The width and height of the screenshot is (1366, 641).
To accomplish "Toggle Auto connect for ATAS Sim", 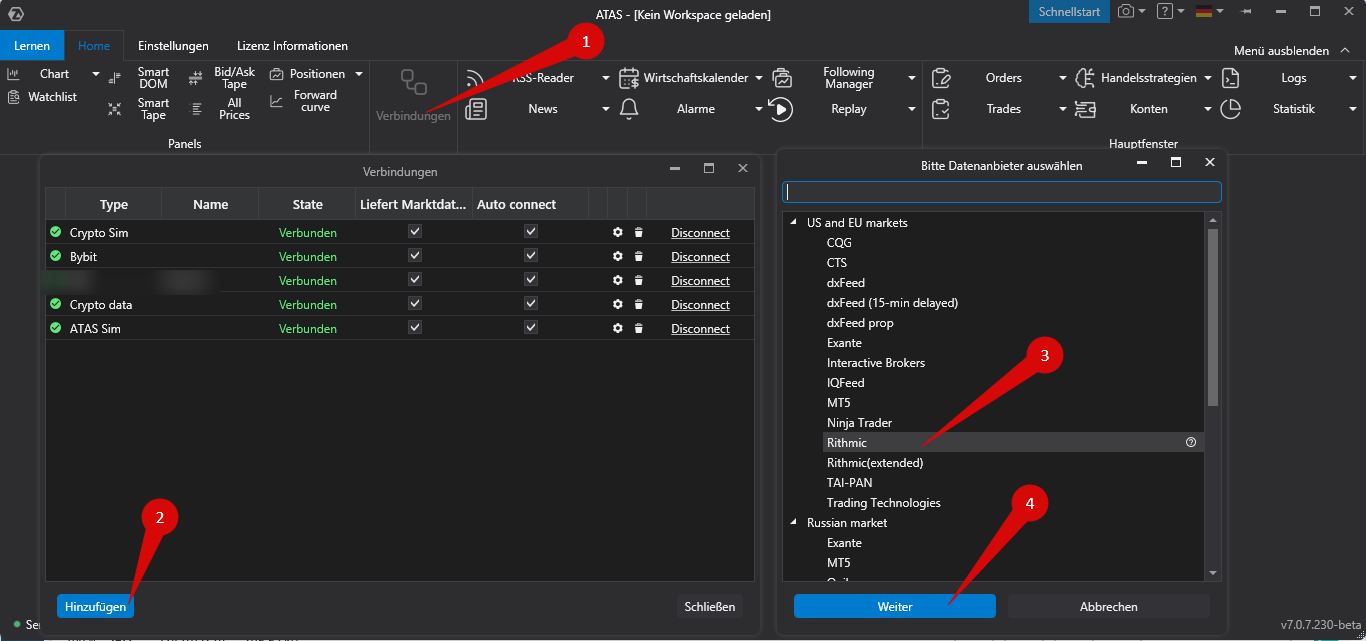I will pyautogui.click(x=531, y=327).
